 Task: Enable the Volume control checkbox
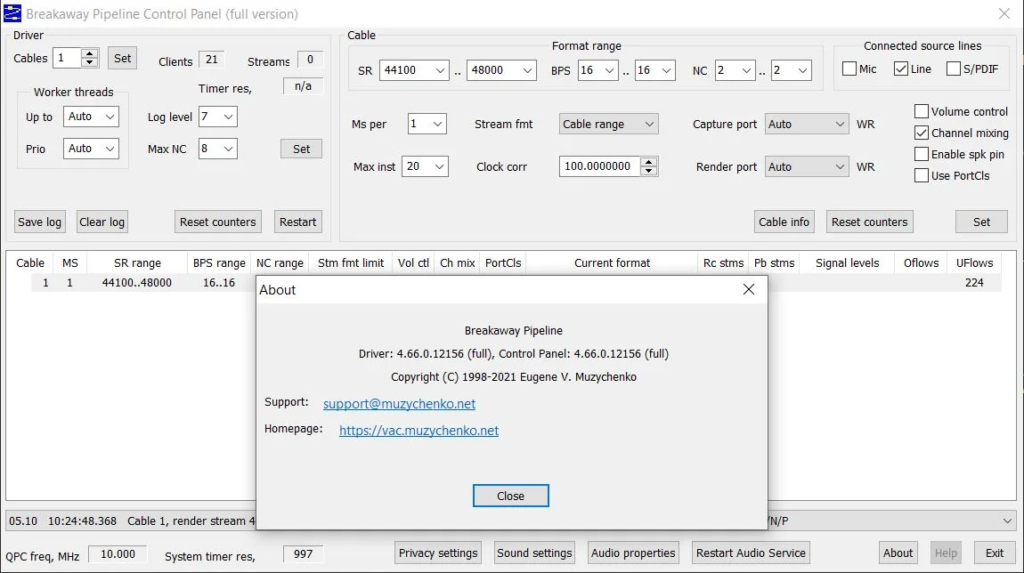tap(921, 112)
